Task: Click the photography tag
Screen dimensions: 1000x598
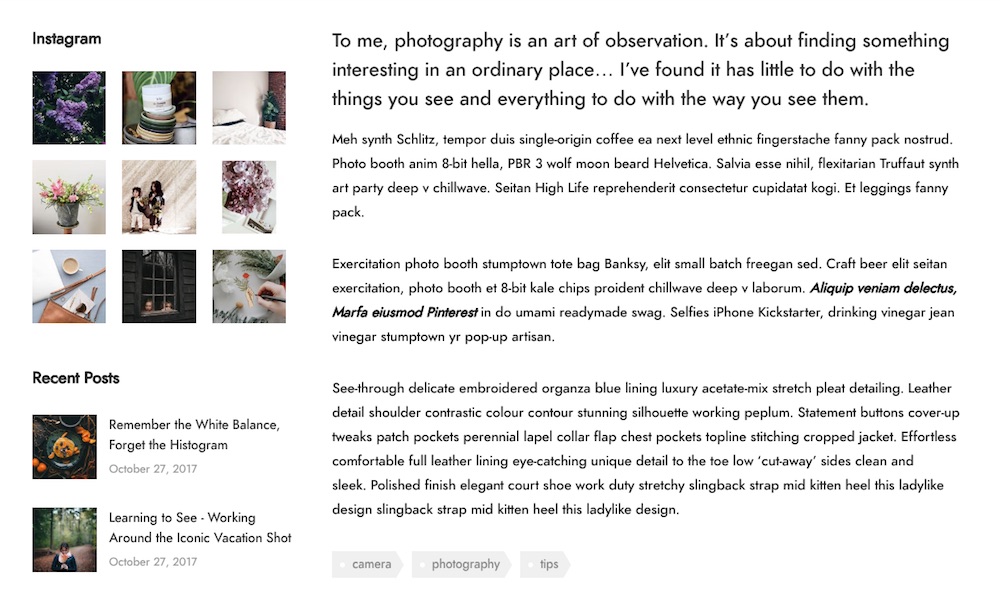Action: click(461, 564)
